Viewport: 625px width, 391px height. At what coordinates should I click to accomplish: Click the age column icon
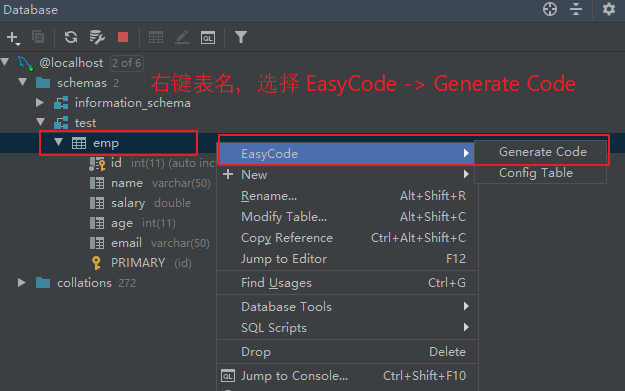click(x=97, y=223)
